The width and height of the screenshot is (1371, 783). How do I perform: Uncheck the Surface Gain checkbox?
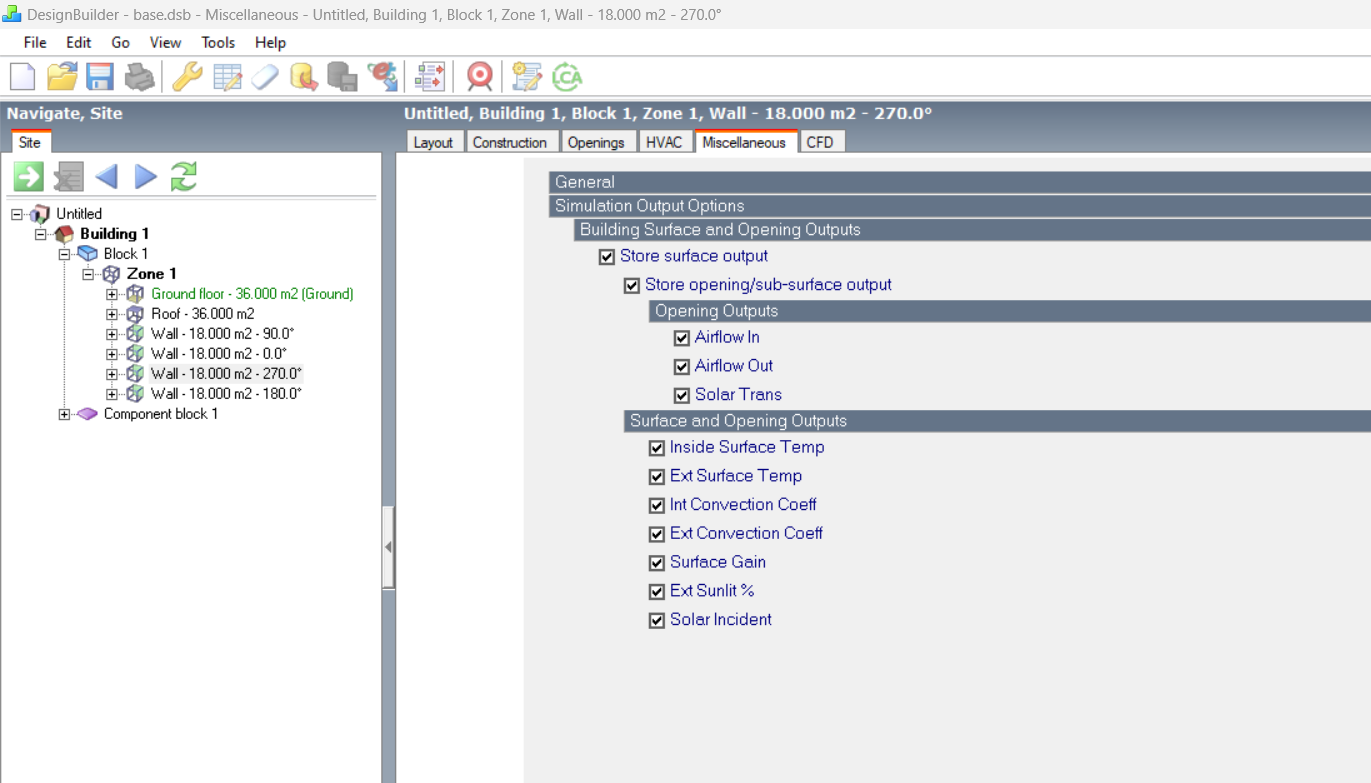click(x=657, y=563)
